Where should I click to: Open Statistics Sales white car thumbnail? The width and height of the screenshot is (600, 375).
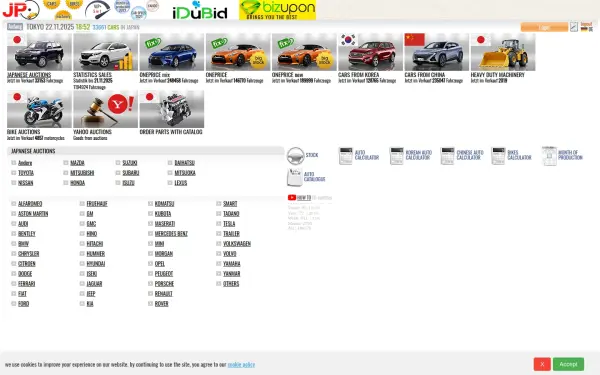pos(105,52)
